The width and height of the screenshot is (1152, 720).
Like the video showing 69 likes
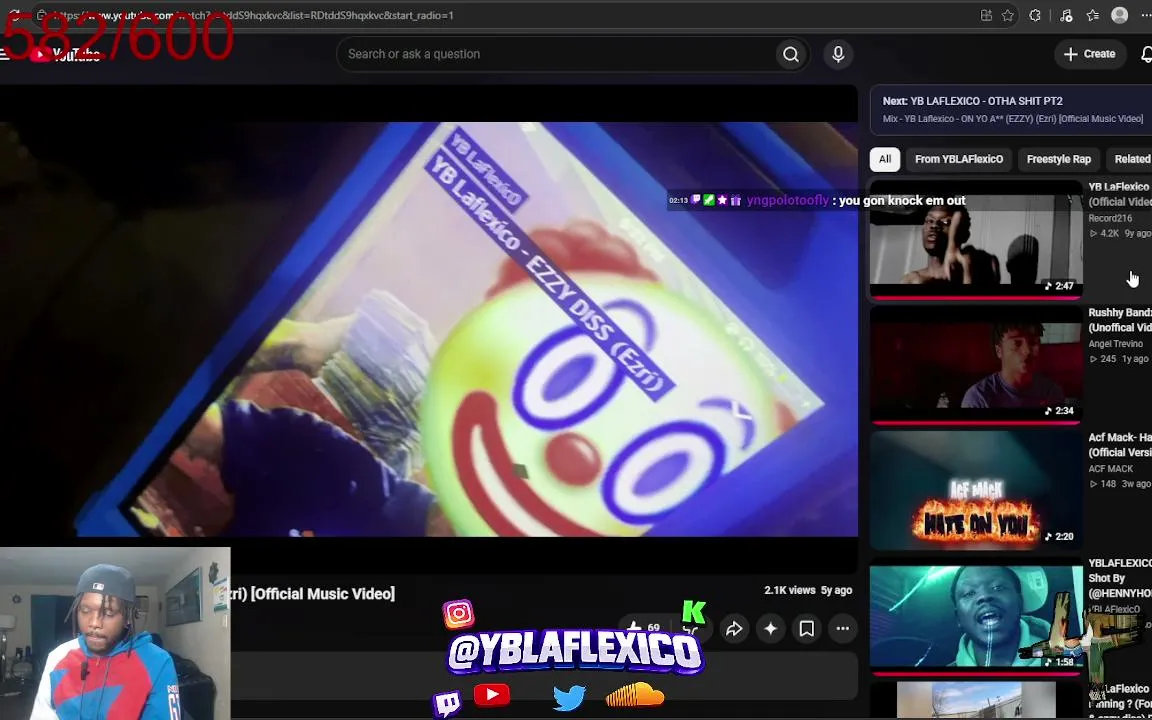642,628
